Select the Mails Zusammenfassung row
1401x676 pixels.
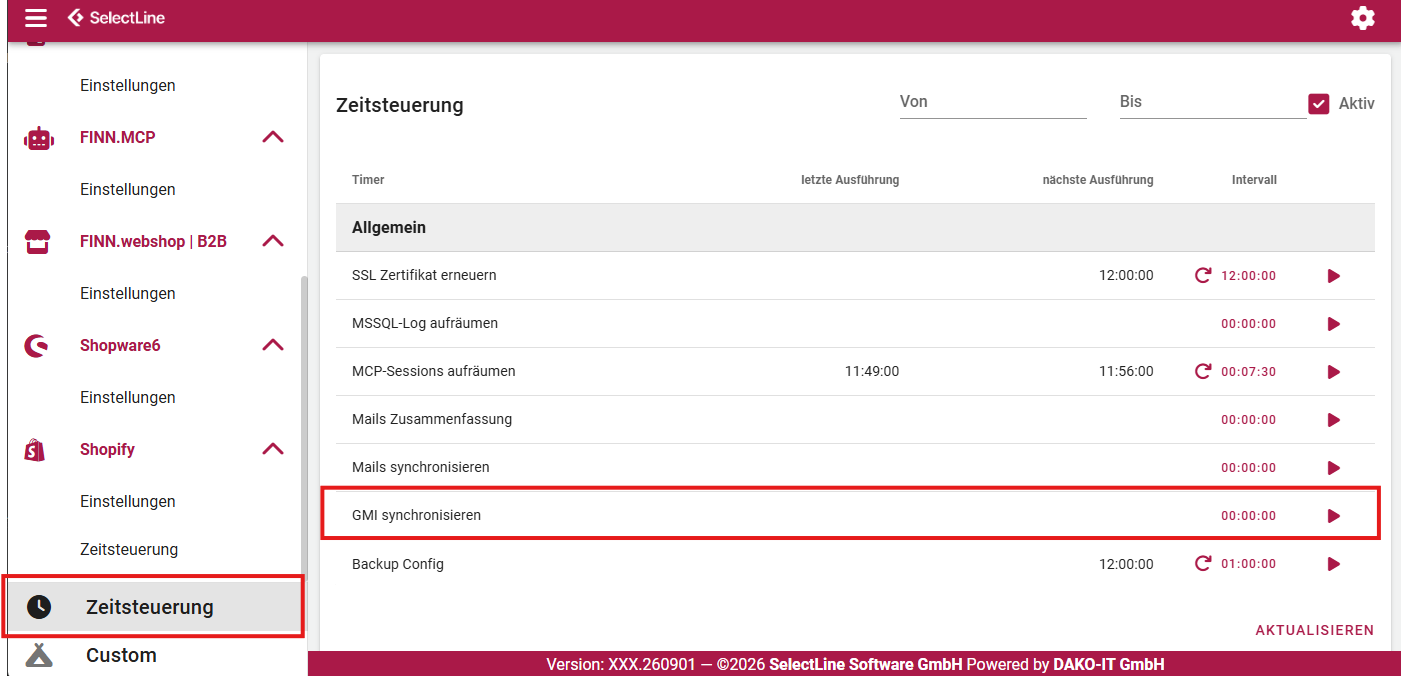[855, 420]
